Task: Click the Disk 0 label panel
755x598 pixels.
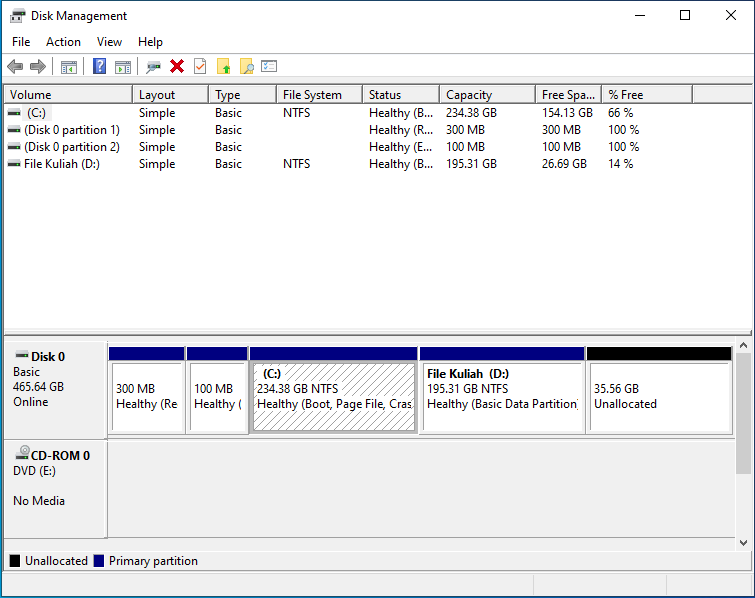Action: pos(55,386)
